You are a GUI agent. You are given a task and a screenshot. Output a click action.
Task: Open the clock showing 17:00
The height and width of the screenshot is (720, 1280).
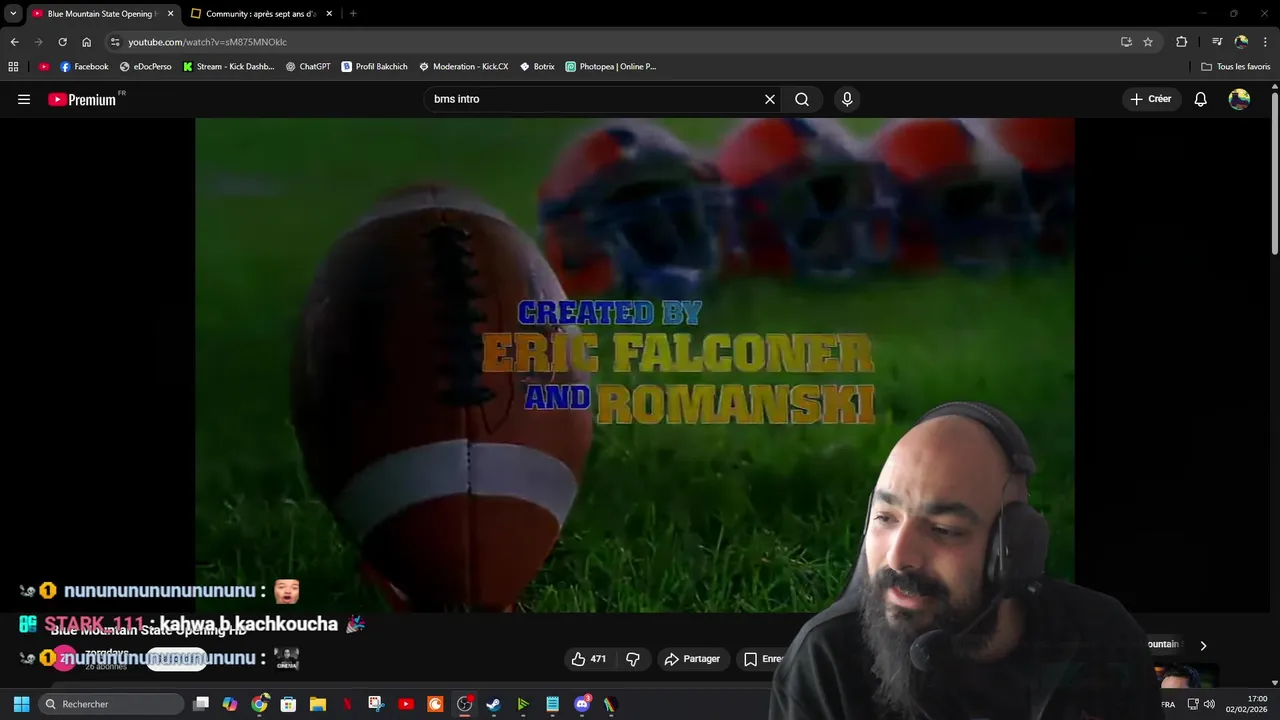[1247, 704]
